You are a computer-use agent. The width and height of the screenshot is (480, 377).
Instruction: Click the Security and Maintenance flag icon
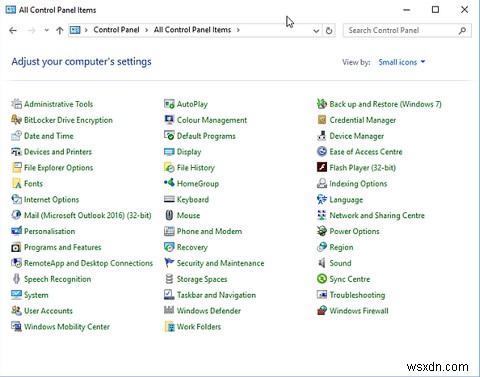(x=169, y=263)
